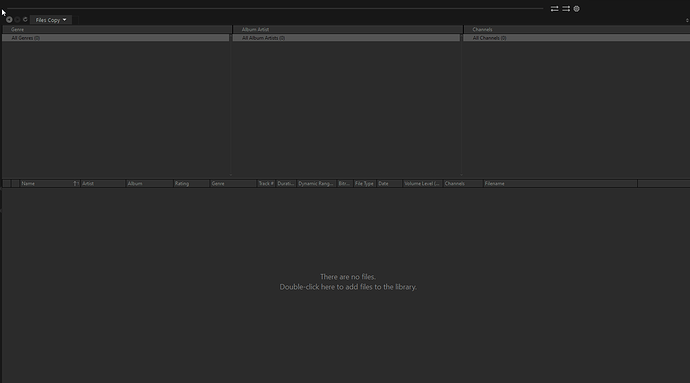
Task: Click the Filename column header
Action: click(x=560, y=184)
